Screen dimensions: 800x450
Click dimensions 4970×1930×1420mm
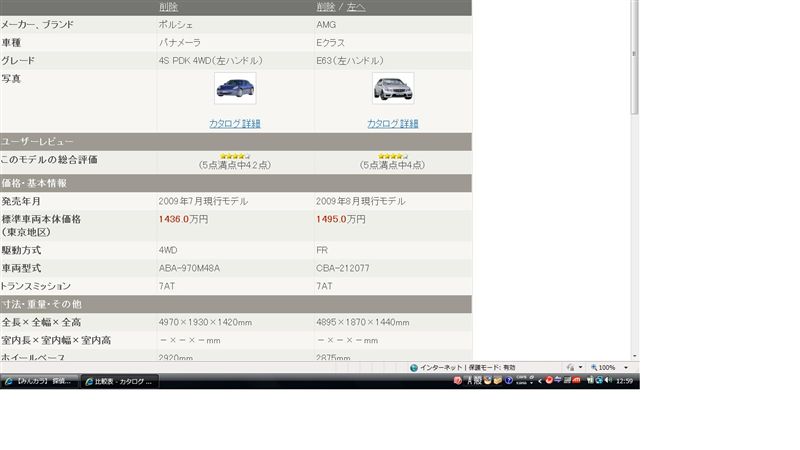click(x=205, y=322)
